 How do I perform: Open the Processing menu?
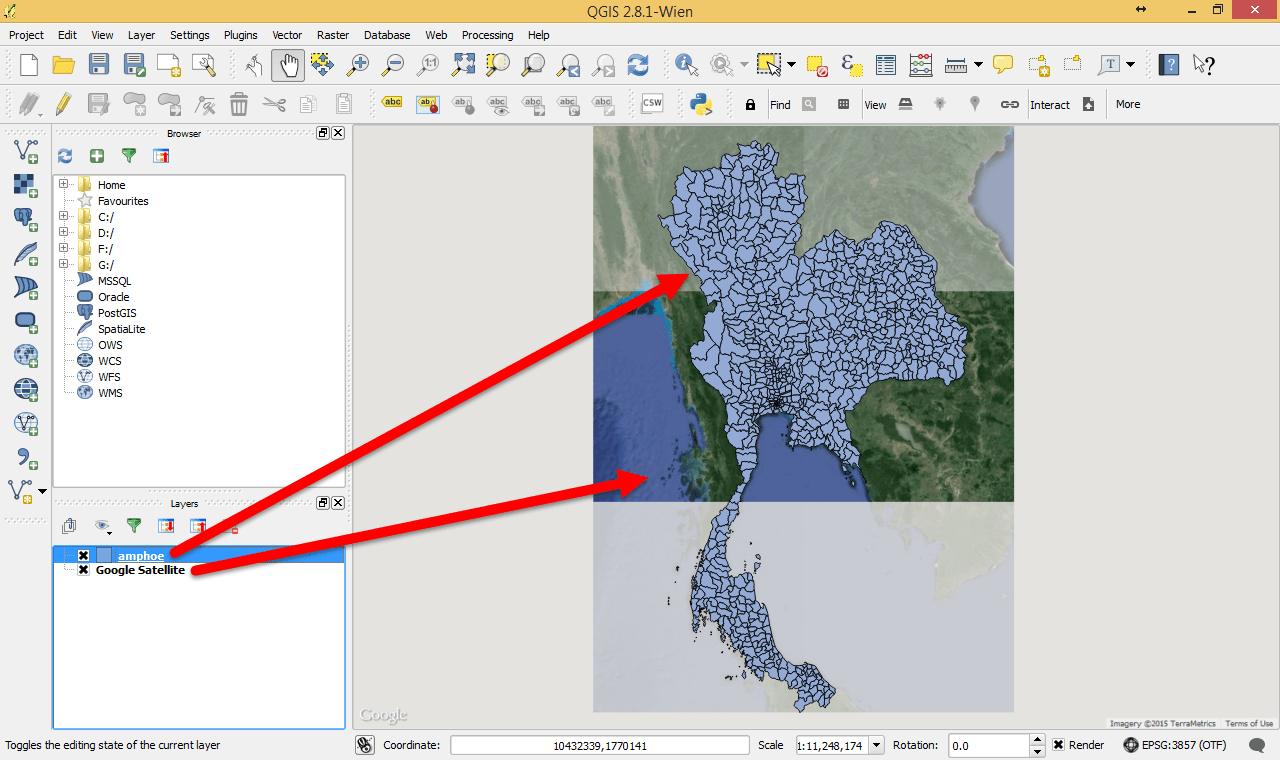pyautogui.click(x=487, y=35)
